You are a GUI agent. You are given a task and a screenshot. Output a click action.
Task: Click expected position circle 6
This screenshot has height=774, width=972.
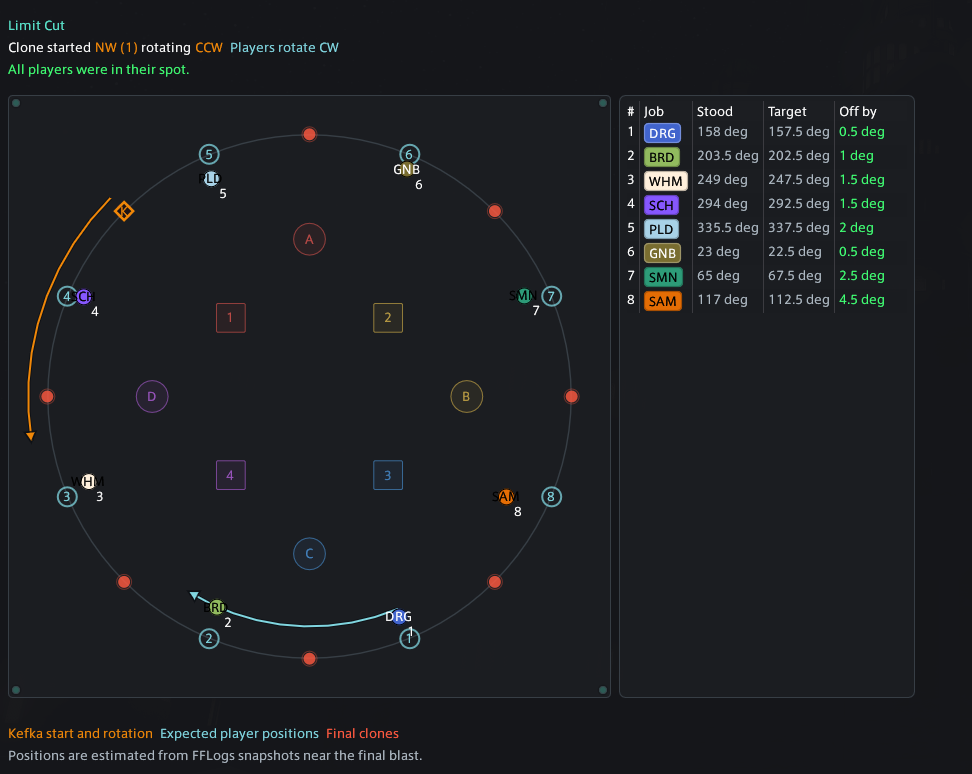tap(410, 154)
